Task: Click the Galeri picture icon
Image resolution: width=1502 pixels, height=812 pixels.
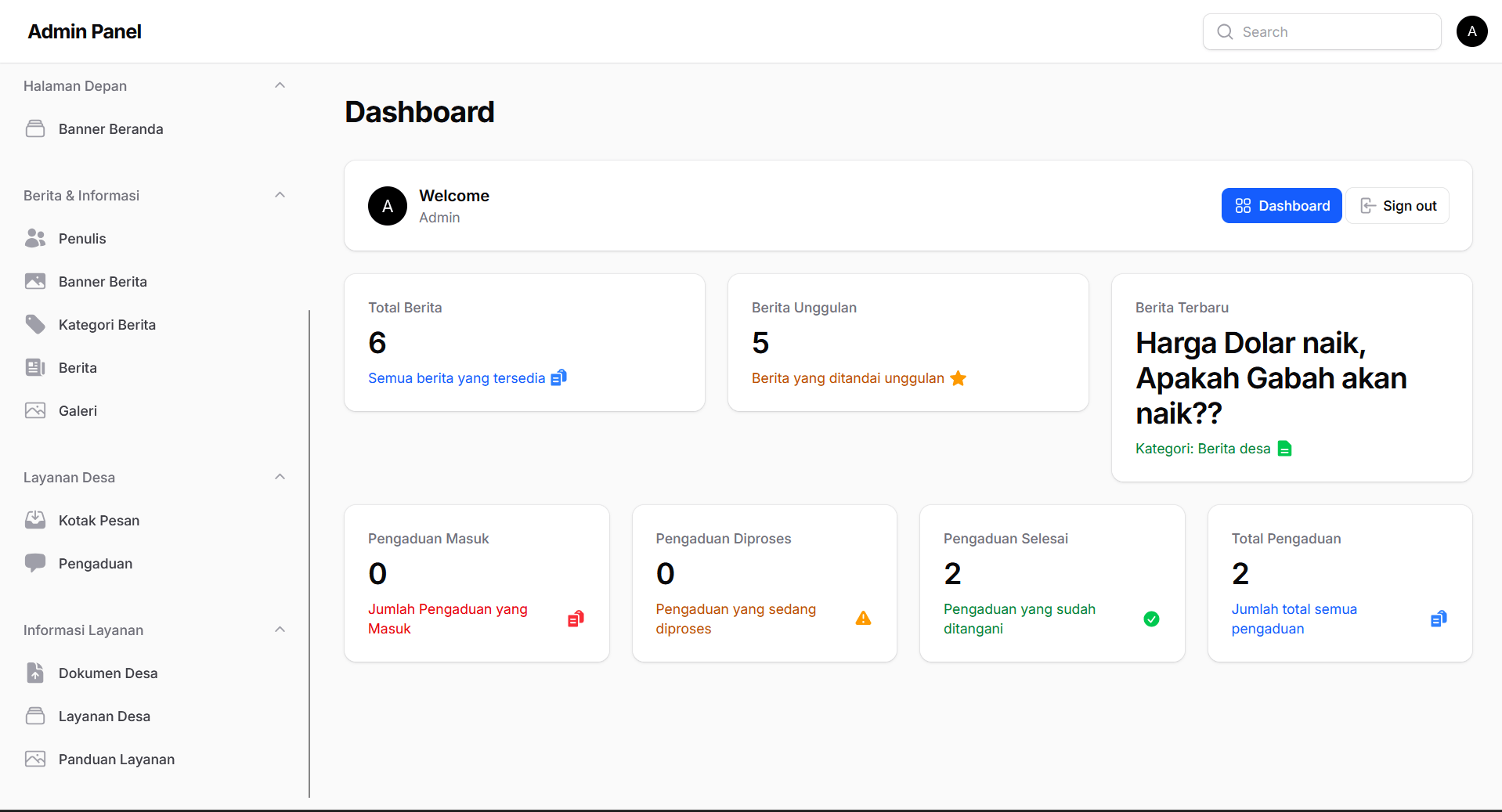Action: [x=35, y=411]
